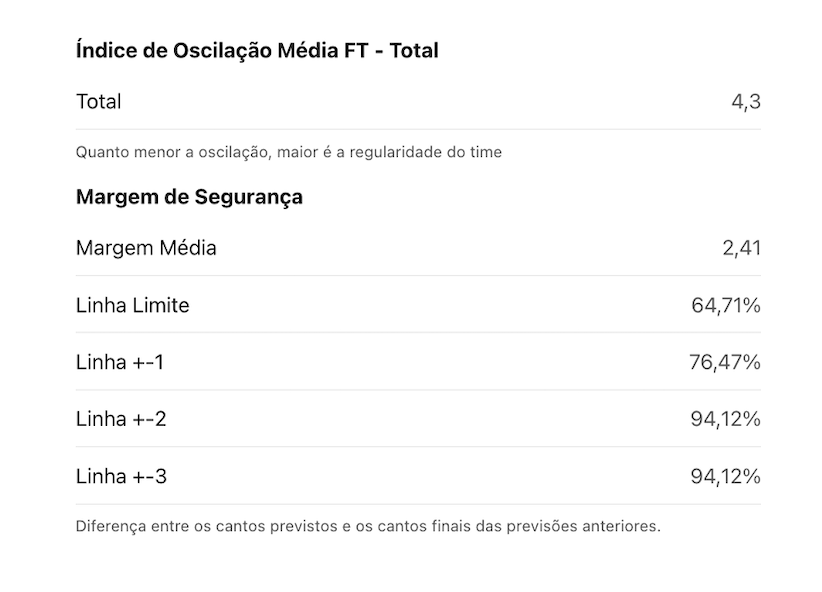Image resolution: width=822 pixels, height=592 pixels.
Task: Click the 4,3 total value
Action: (745, 101)
